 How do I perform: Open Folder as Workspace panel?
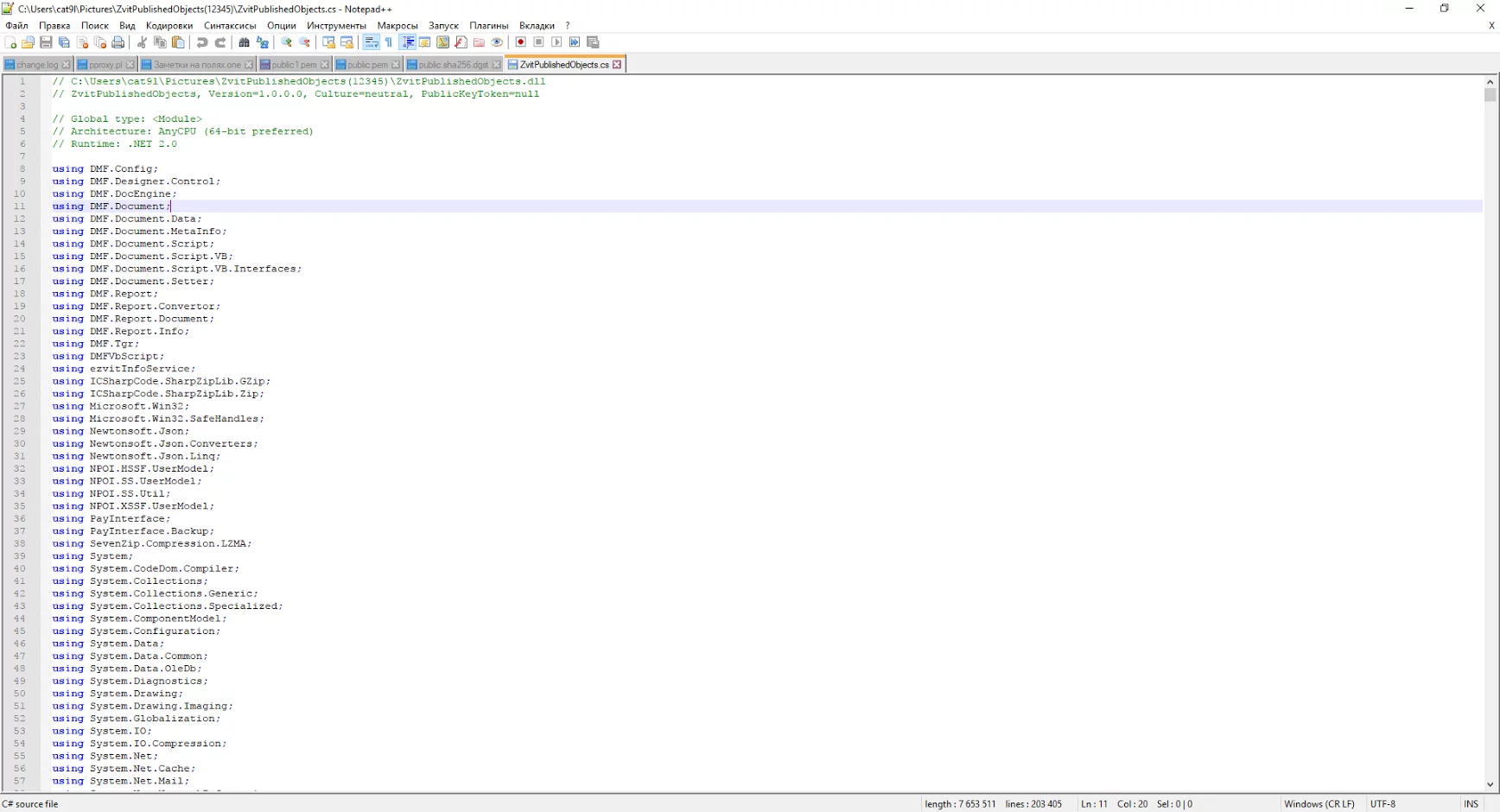pyautogui.click(x=480, y=42)
